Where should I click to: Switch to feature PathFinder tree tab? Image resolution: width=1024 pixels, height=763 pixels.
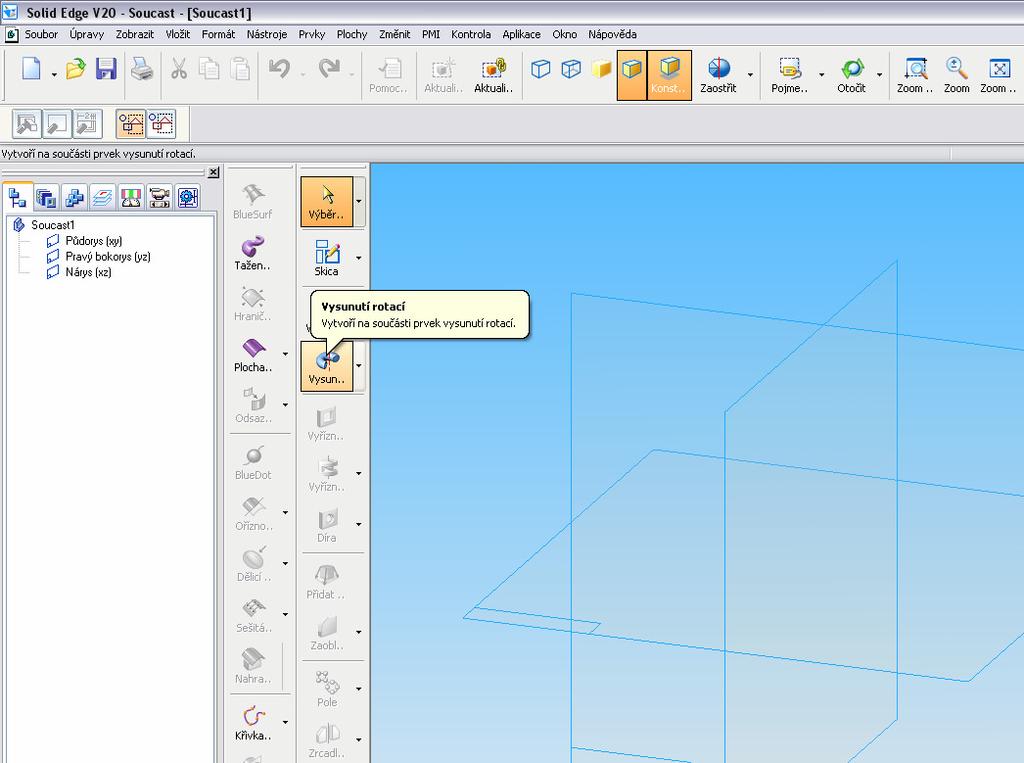(17, 197)
